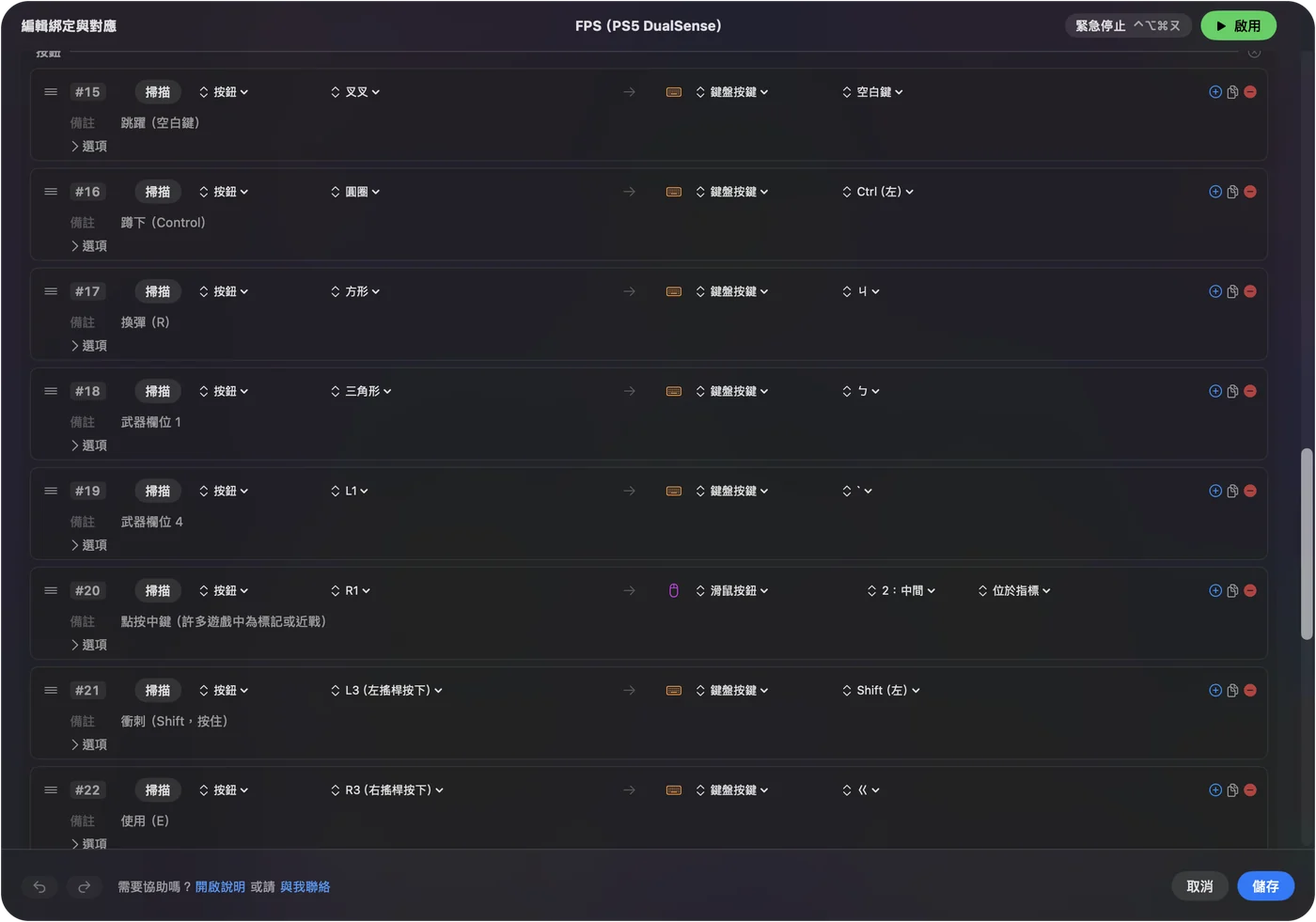Click the mouse icon in row #20

click(x=673, y=590)
